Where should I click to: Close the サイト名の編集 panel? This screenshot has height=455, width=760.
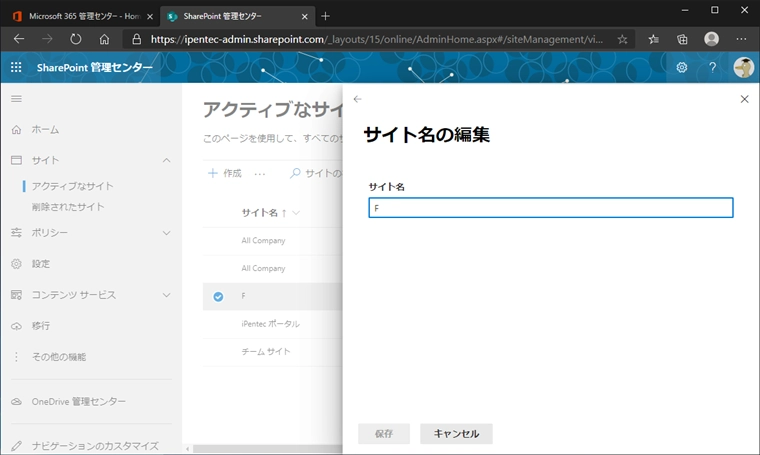click(744, 99)
